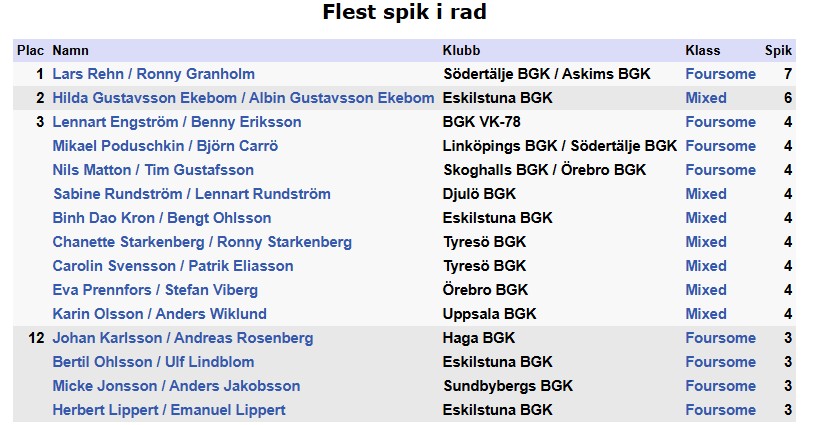Open Lars Rehn / Ronny Granholm link
Viewport: 825px width, 425px height.
(153, 74)
